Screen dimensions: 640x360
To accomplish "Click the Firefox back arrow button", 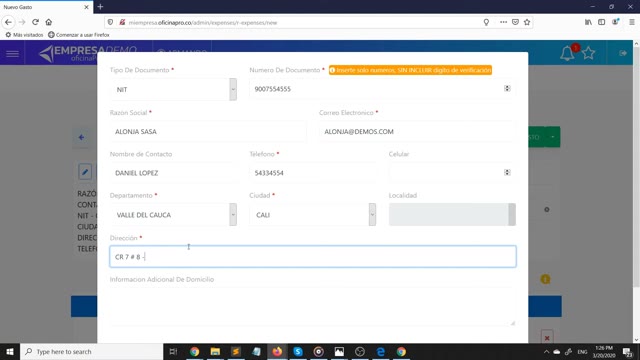I will coord(8,22).
